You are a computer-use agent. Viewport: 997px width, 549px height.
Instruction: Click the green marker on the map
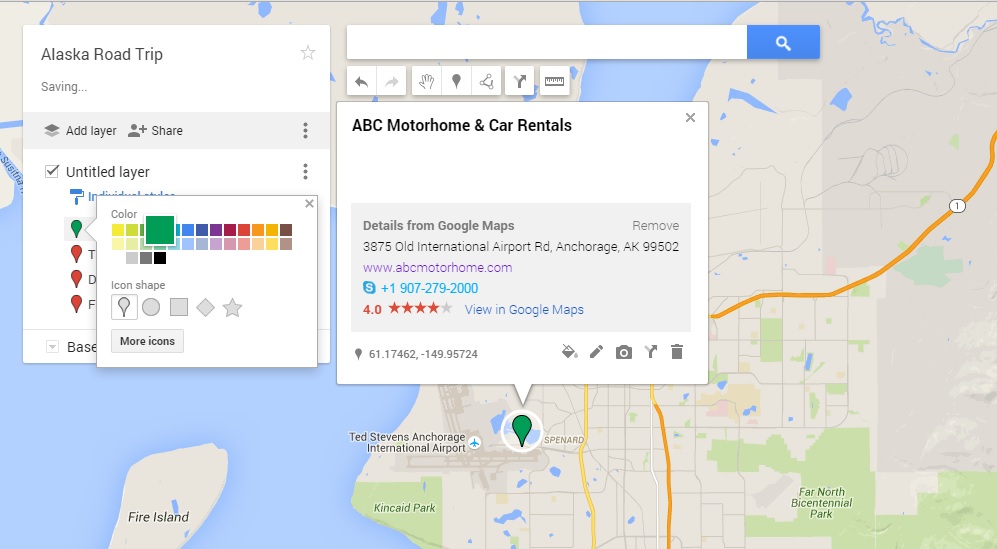521,430
